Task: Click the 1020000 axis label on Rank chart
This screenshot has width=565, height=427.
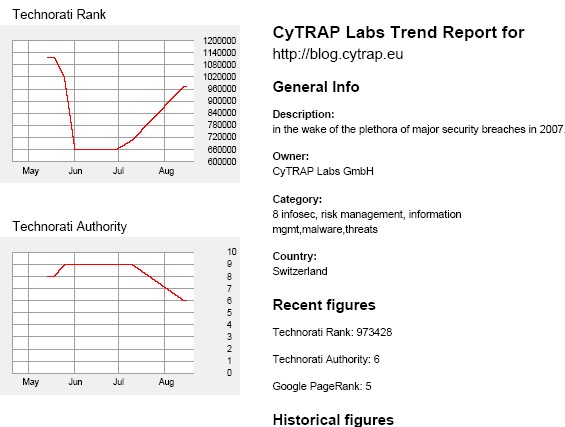Action: tap(219, 77)
